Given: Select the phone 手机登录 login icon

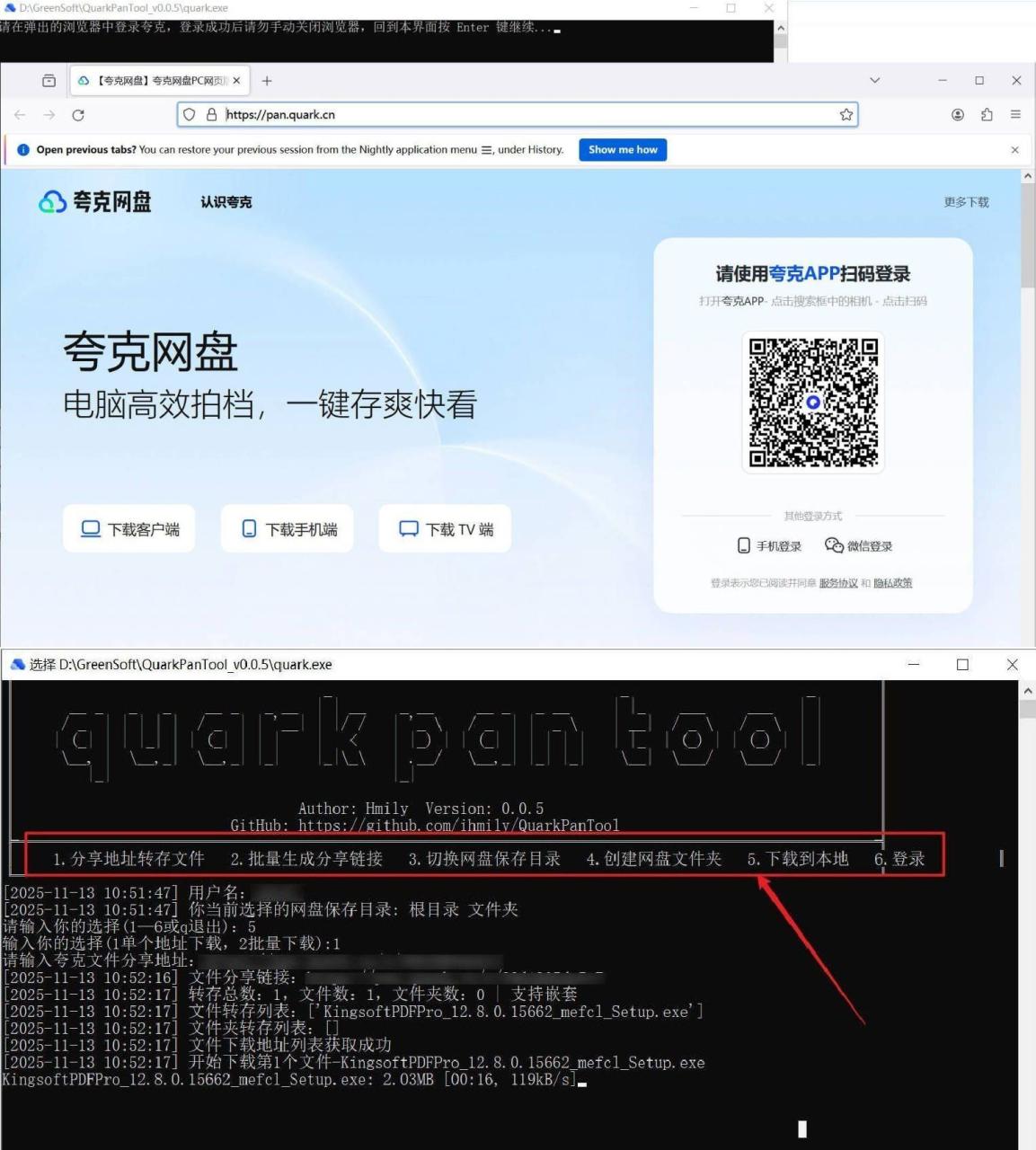Looking at the screenshot, I should click(x=743, y=544).
